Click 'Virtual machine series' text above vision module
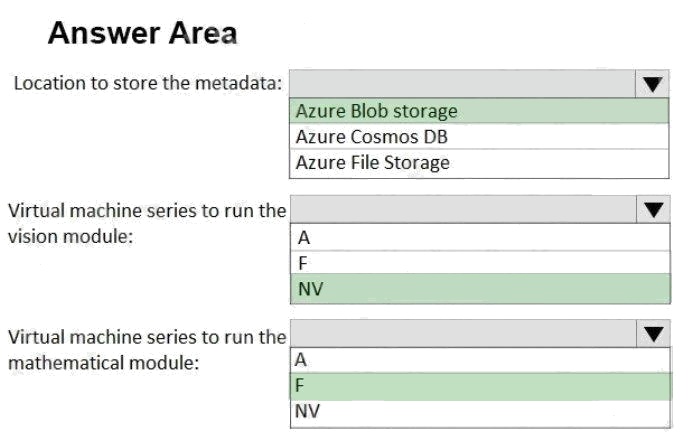The width and height of the screenshot is (688, 440). 147,211
